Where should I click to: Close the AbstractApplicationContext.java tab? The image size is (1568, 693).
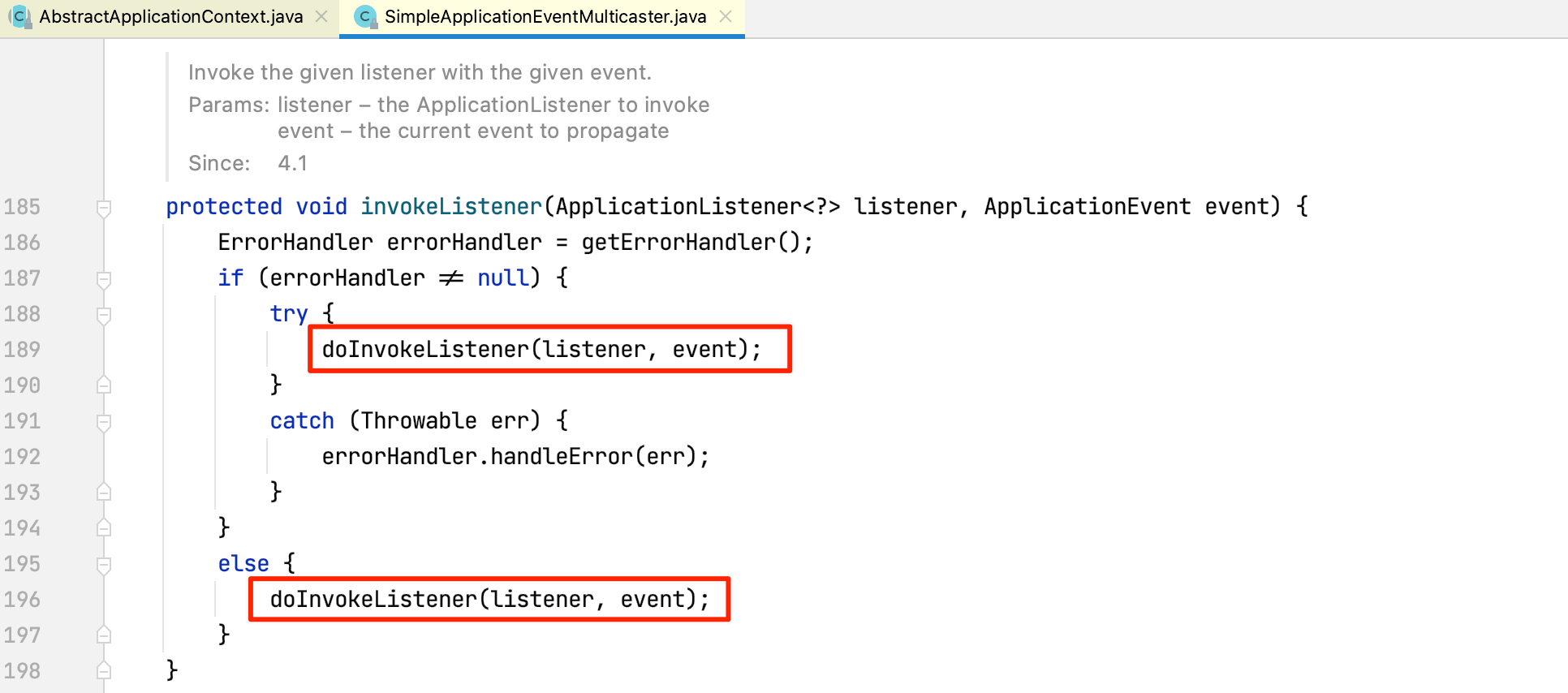(321, 17)
